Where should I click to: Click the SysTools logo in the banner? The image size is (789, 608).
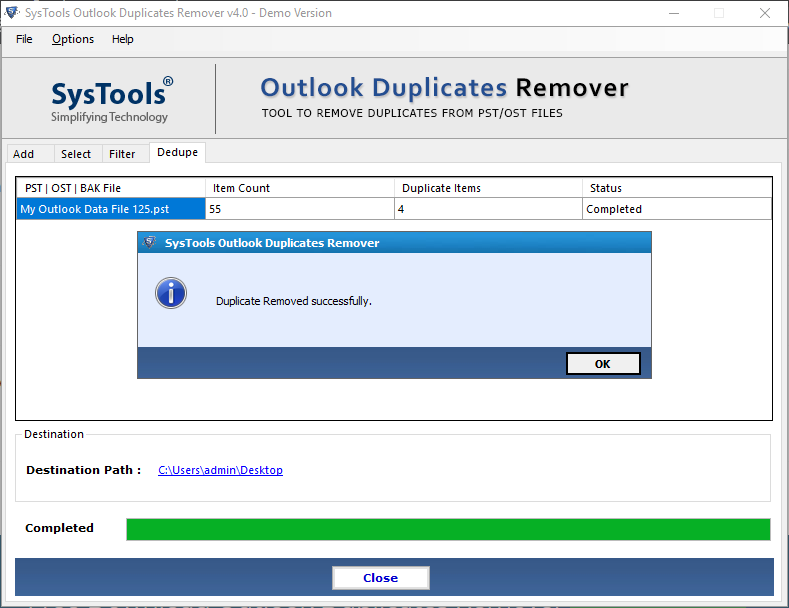tap(112, 100)
